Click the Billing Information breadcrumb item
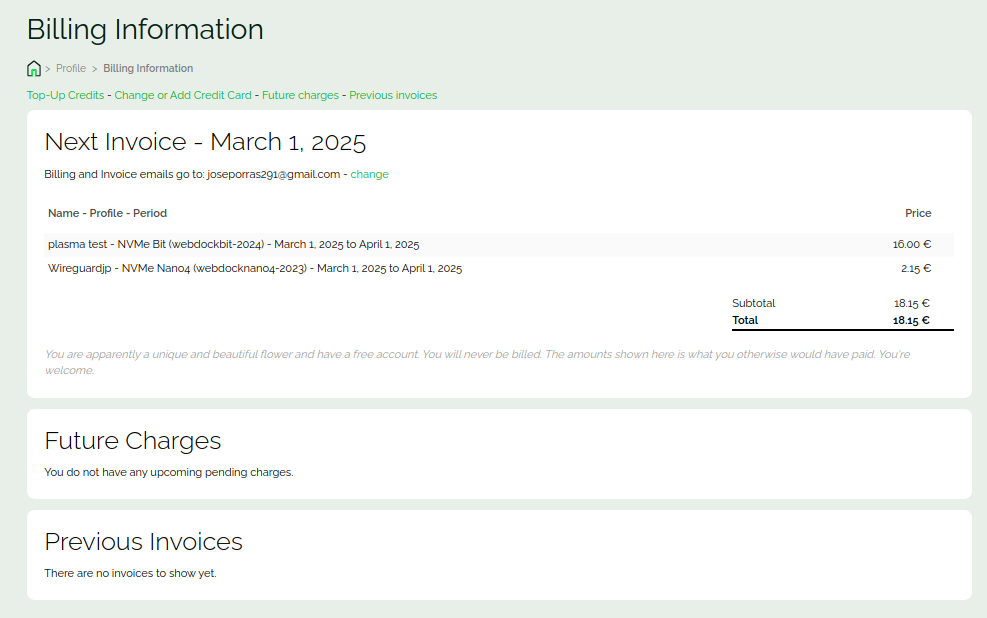987x618 pixels. tap(148, 69)
